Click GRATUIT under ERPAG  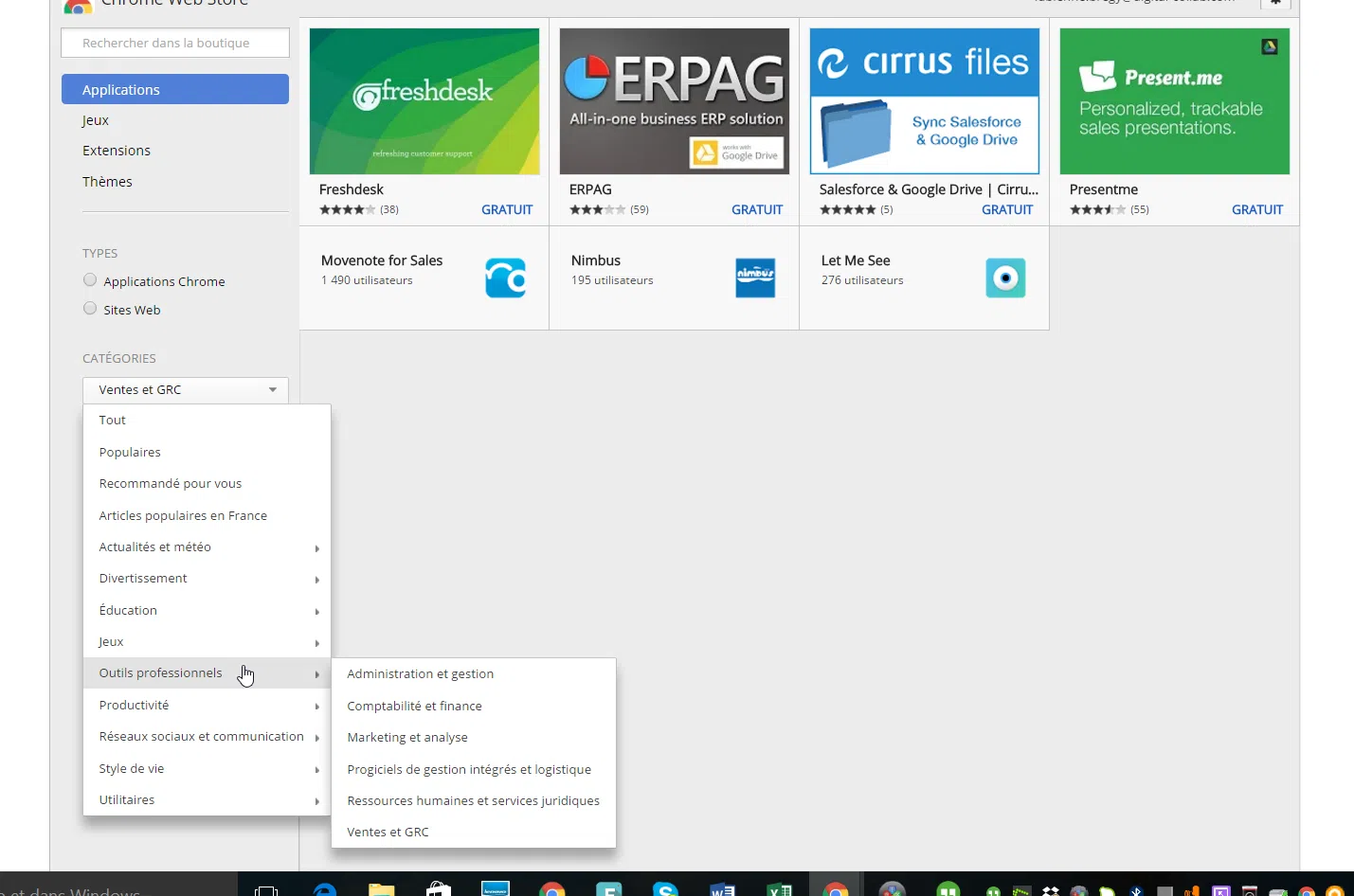[757, 210]
